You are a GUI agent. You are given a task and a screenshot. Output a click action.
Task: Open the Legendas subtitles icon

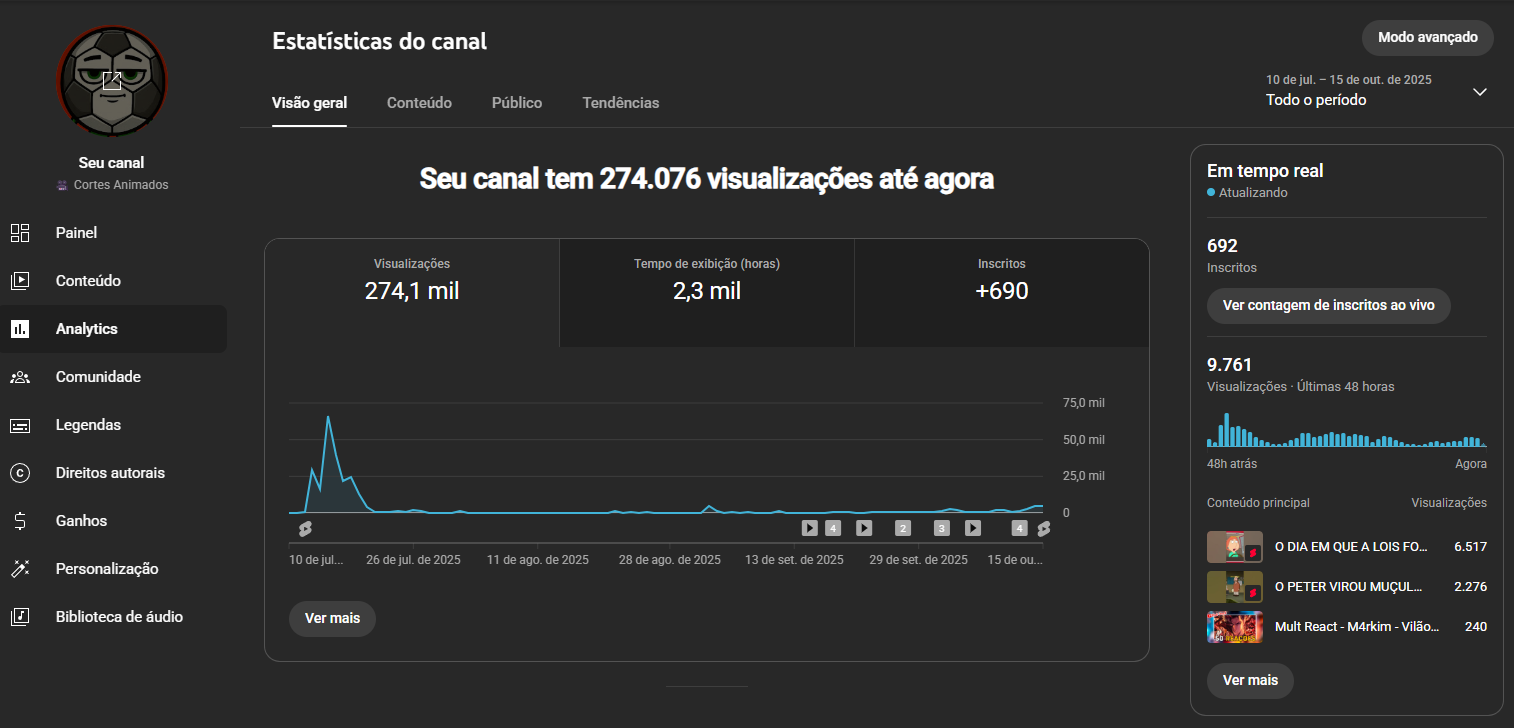tap(20, 425)
